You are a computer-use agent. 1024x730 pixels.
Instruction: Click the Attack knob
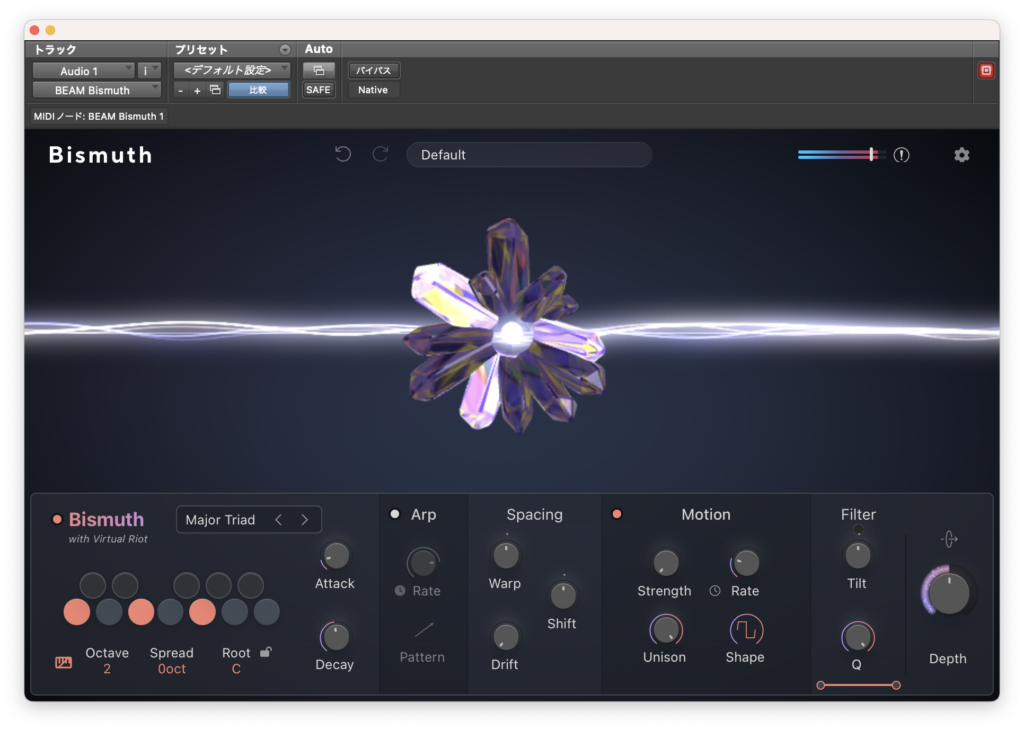[x=335, y=556]
